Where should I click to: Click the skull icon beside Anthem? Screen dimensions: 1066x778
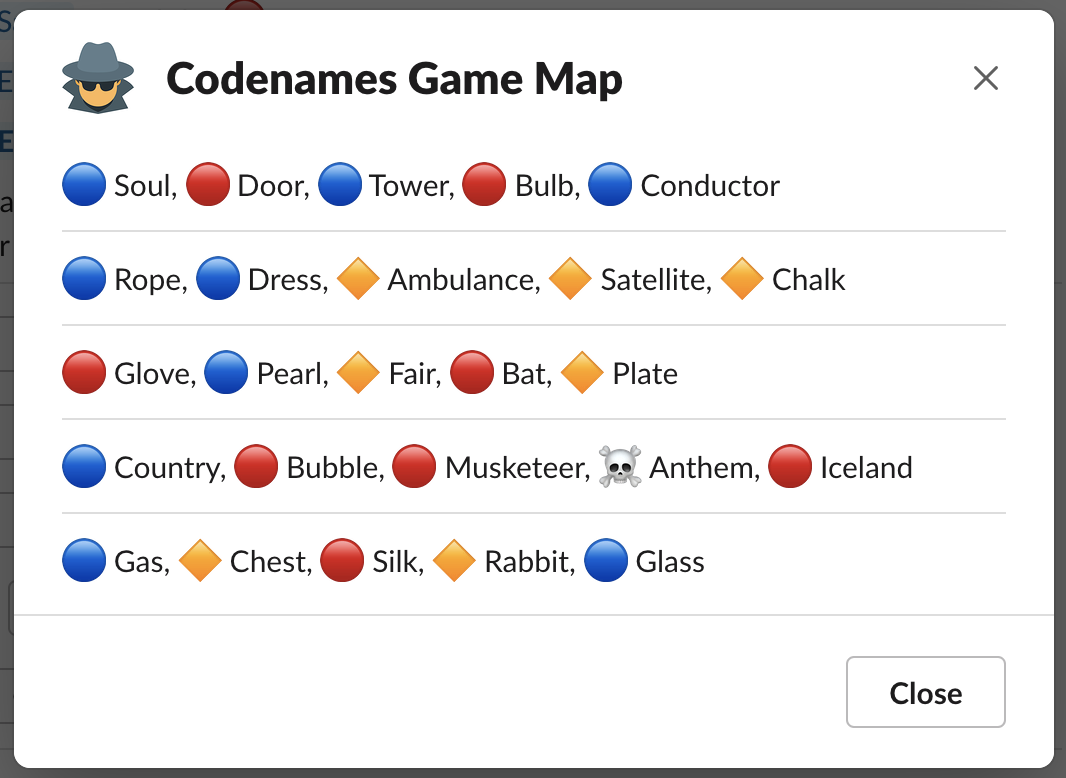[x=619, y=466]
